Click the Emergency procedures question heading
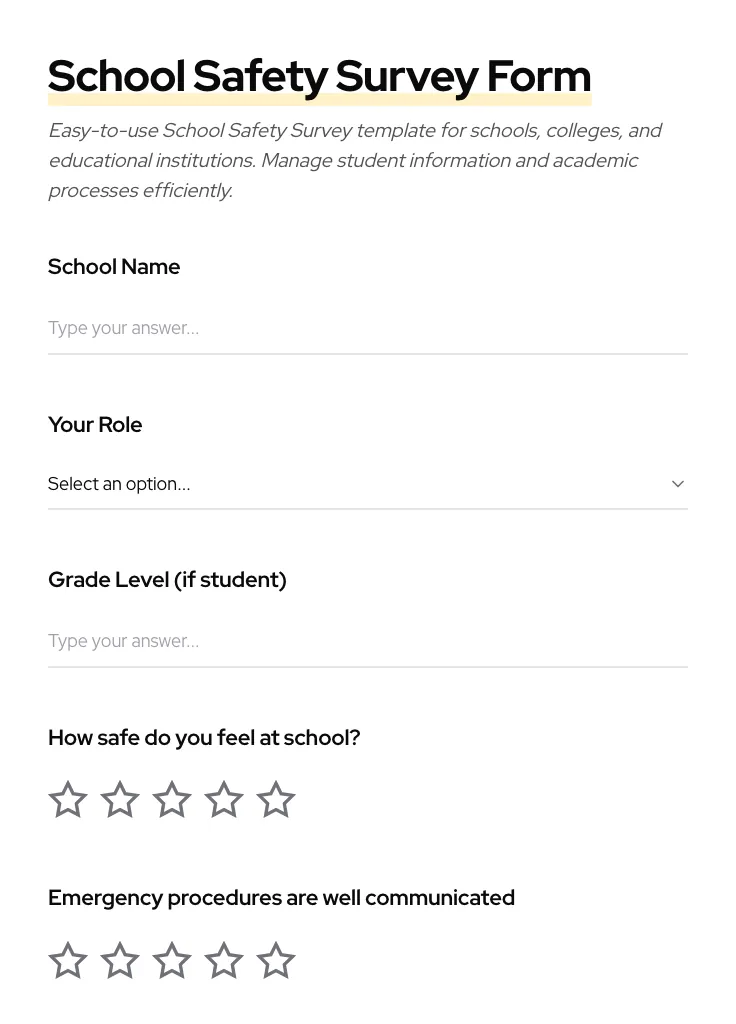 pyautogui.click(x=281, y=897)
